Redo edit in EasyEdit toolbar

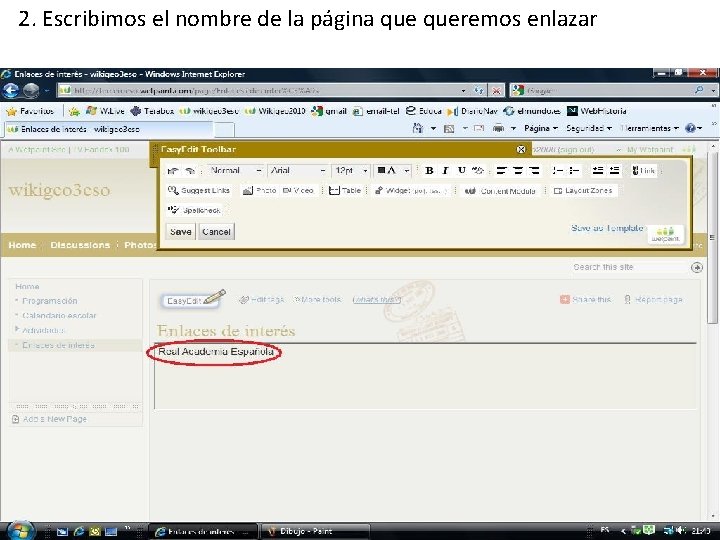pos(190,171)
